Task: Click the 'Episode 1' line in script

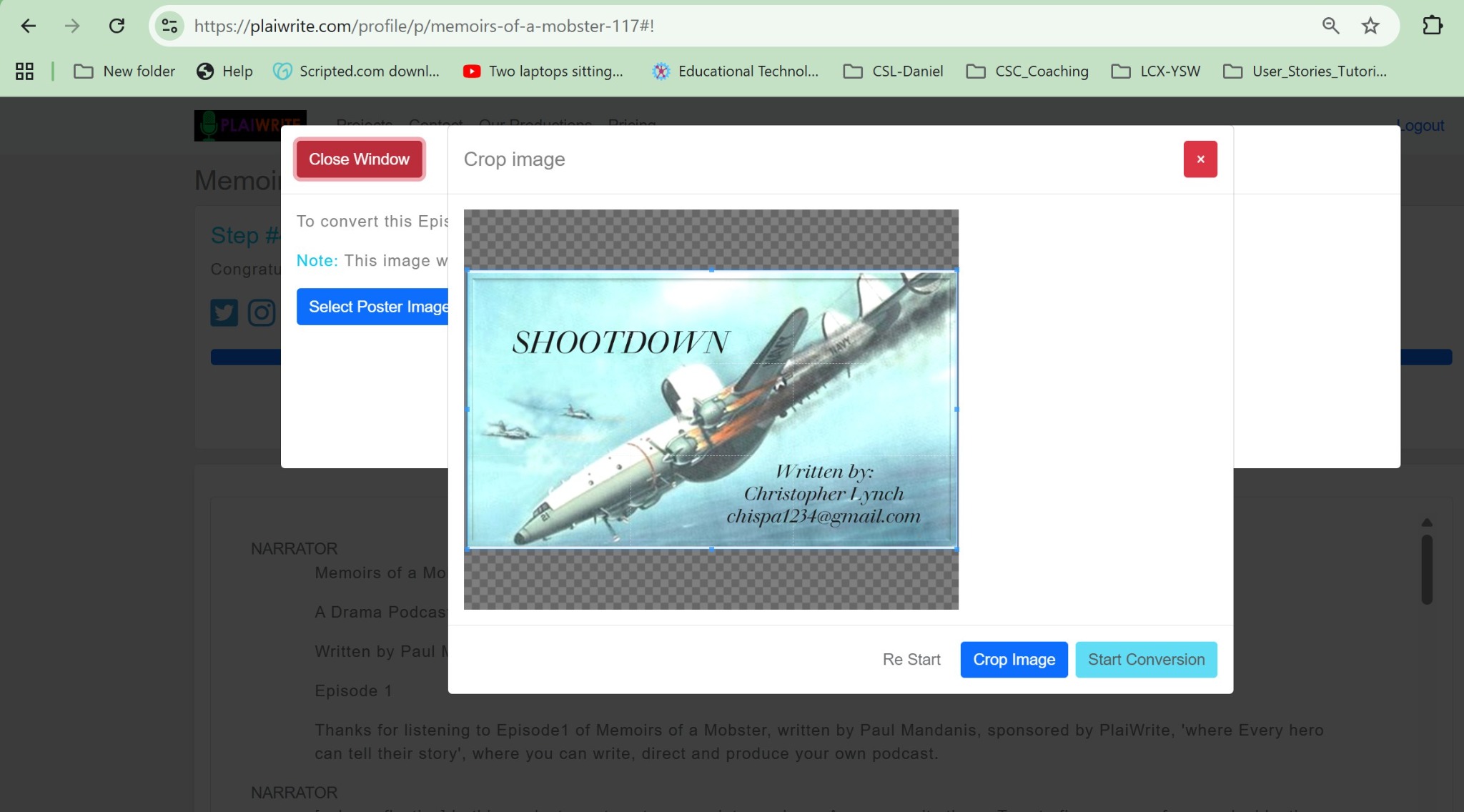Action: [x=354, y=691]
